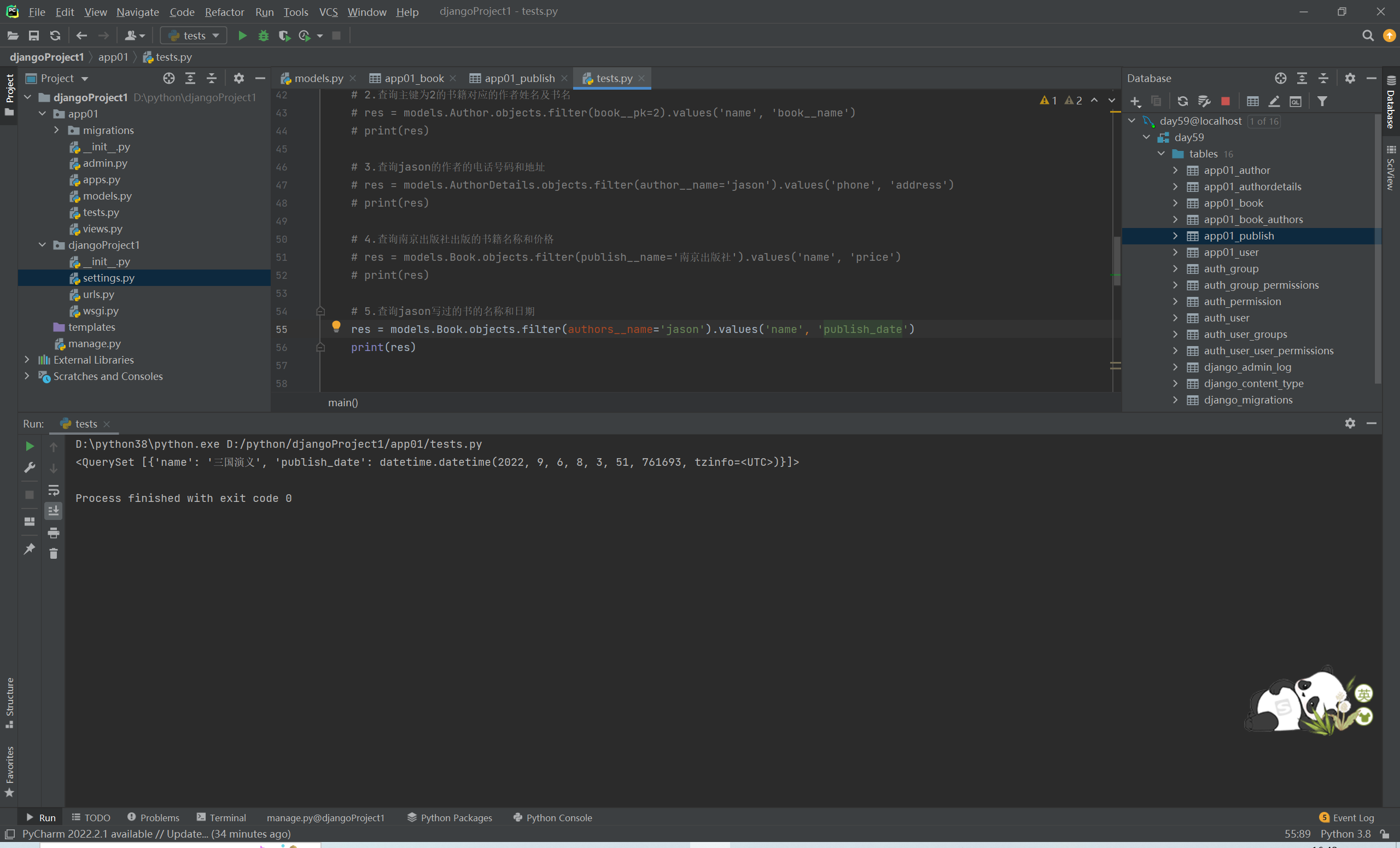
Task: Click Run with Coverage icon
Action: [284, 36]
